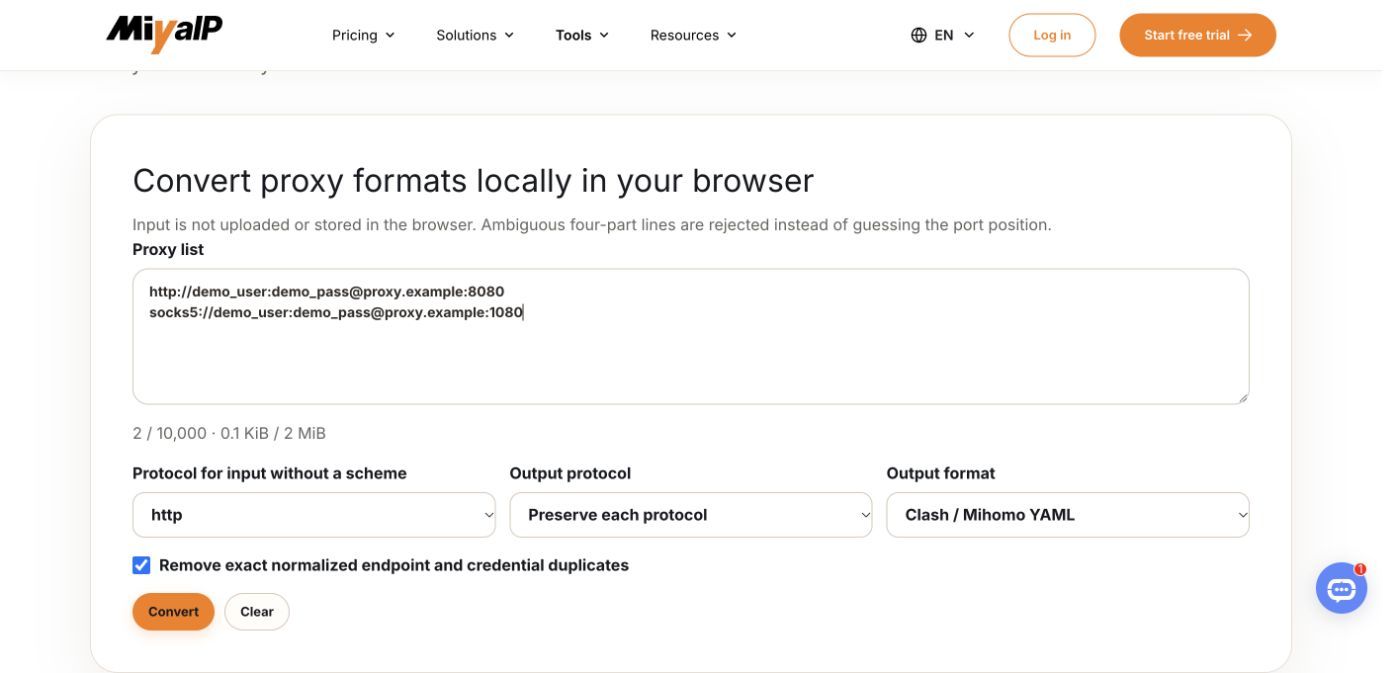This screenshot has width=1398, height=673.
Task: Click the Convert button
Action: (x=173, y=612)
